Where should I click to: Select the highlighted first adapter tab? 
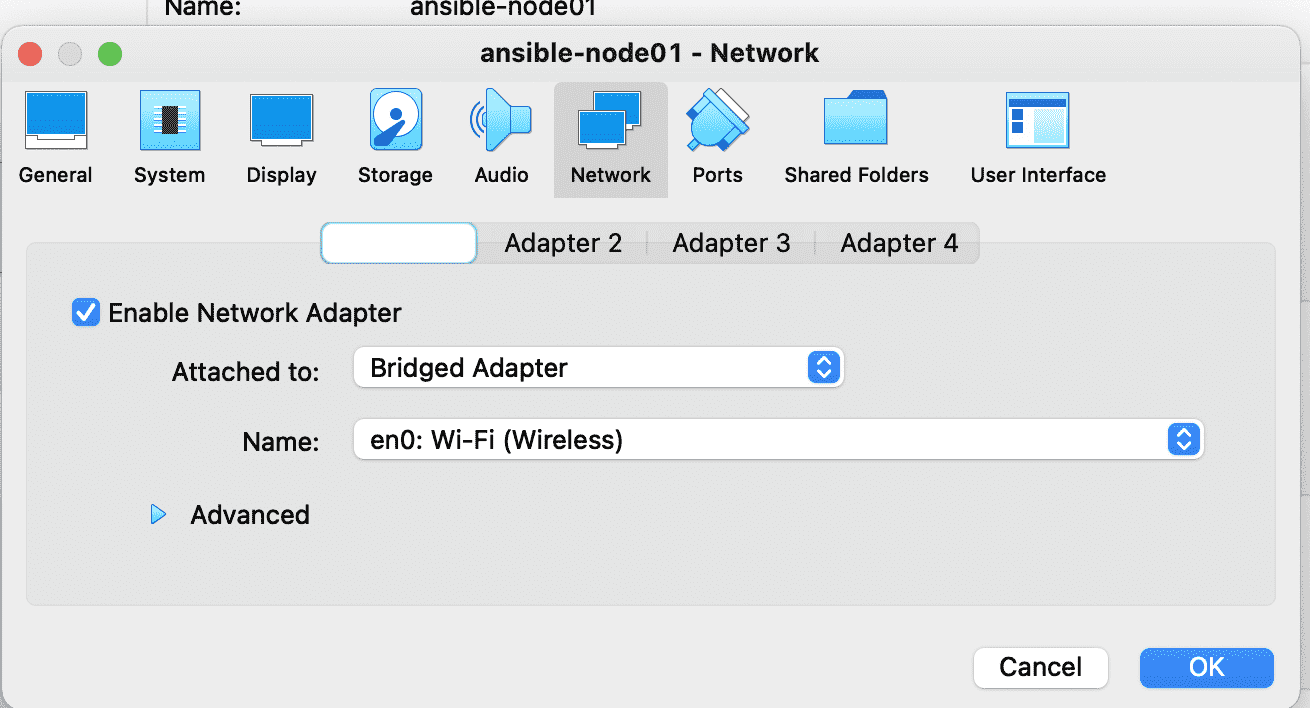point(399,243)
